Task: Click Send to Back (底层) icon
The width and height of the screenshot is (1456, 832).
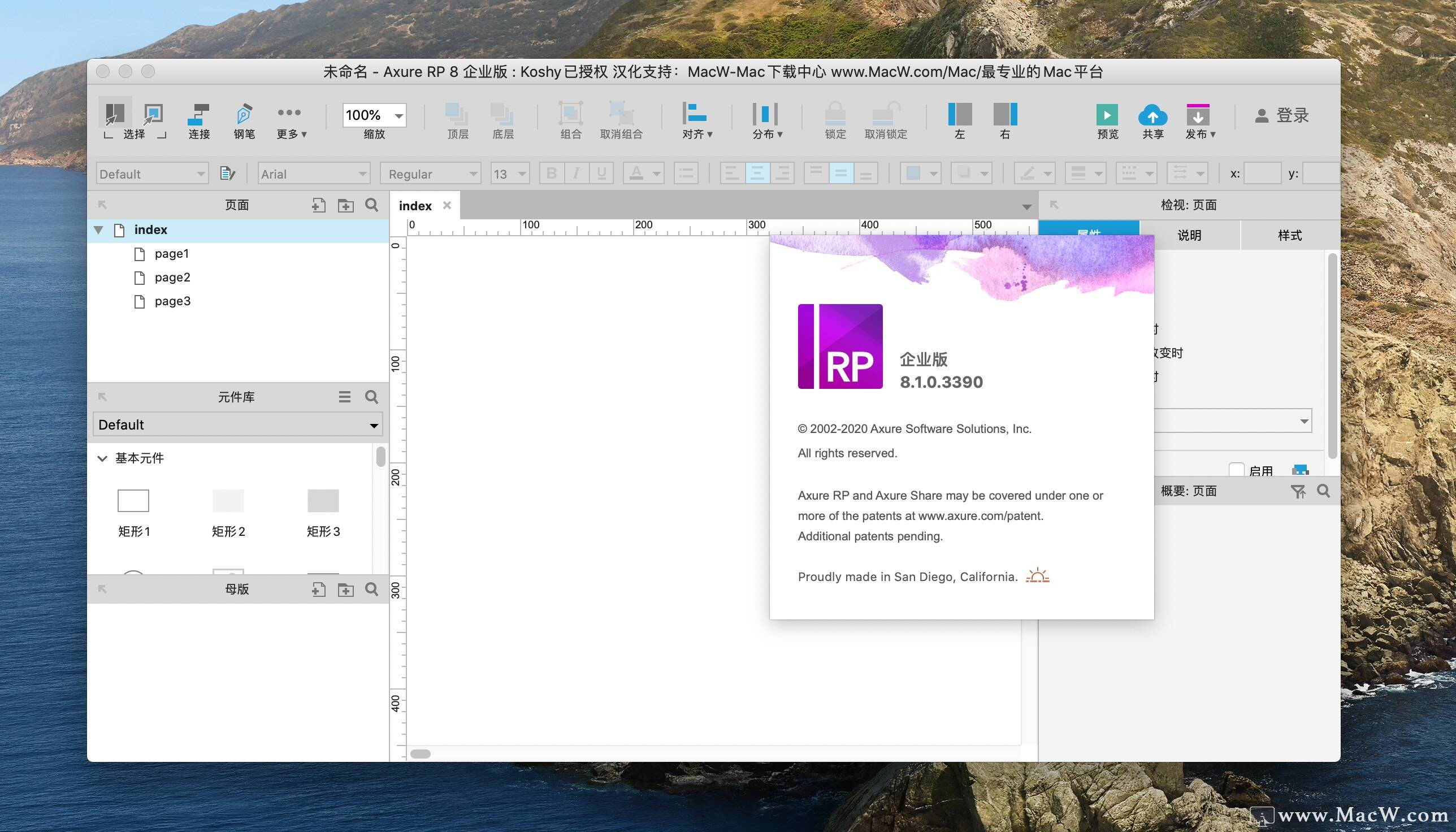Action: tap(502, 114)
